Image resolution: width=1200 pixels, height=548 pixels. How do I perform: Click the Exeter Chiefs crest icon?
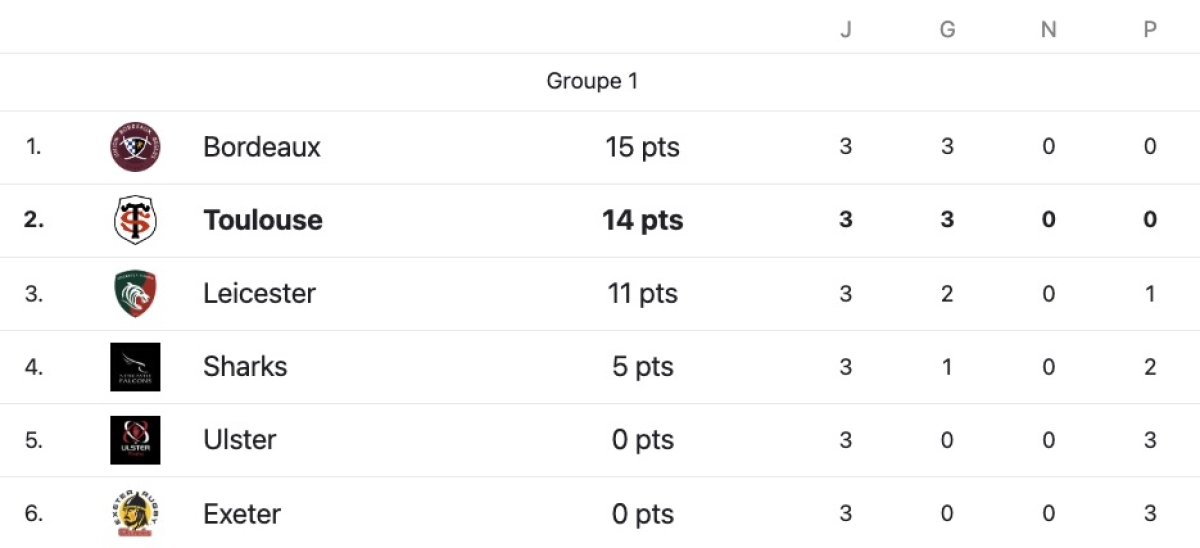point(135,514)
